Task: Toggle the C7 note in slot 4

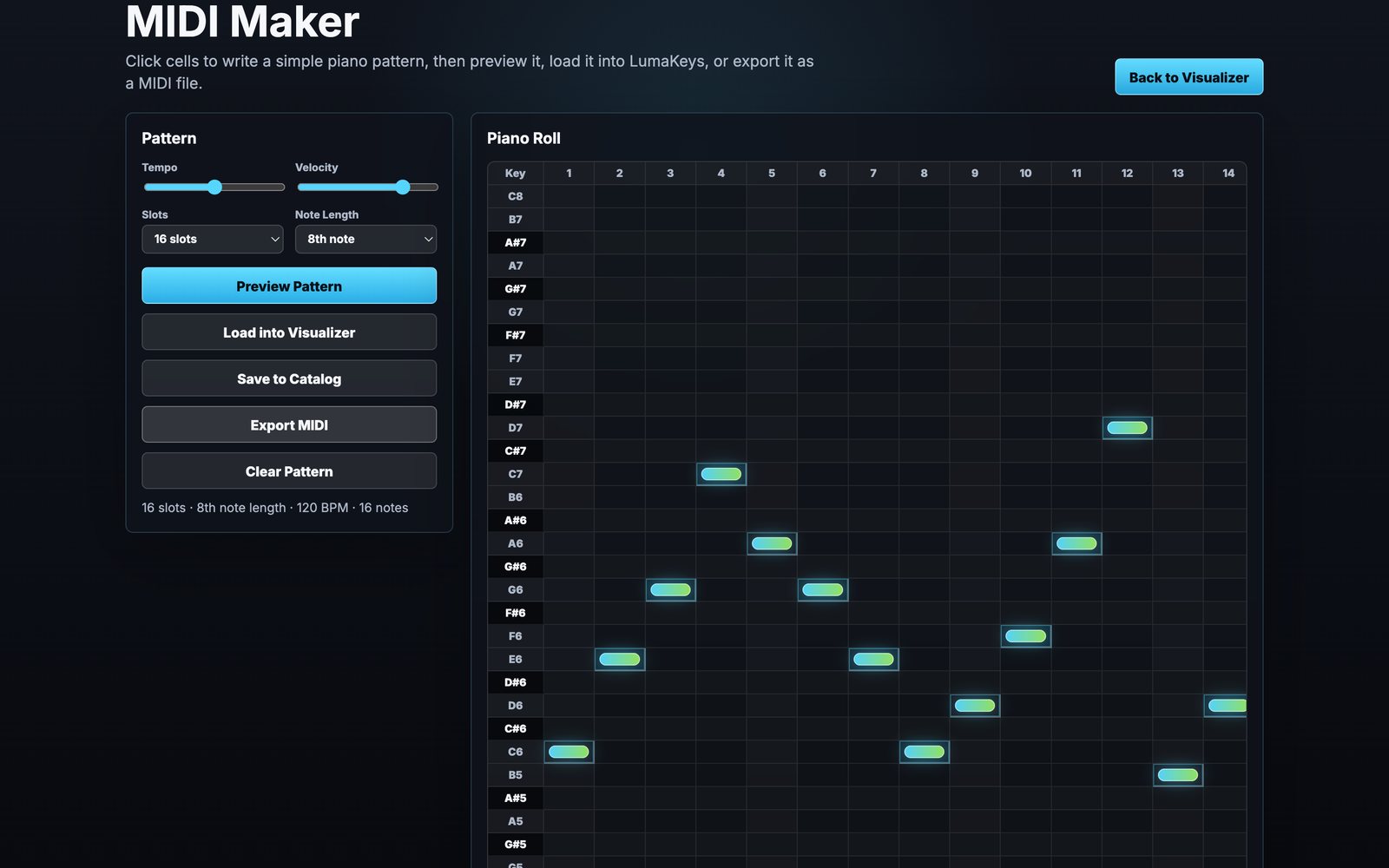Action: tap(721, 474)
